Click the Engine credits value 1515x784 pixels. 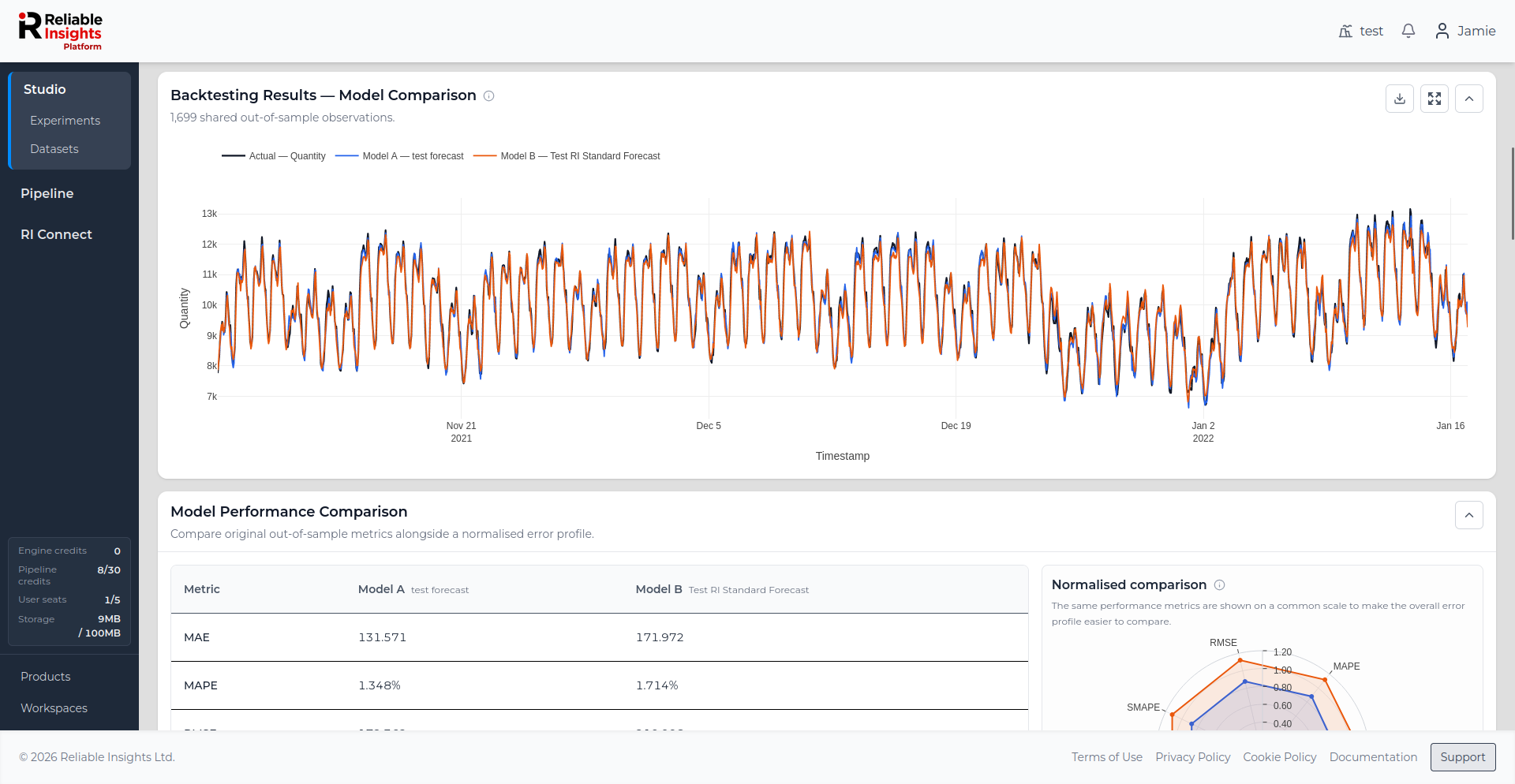[x=118, y=551]
